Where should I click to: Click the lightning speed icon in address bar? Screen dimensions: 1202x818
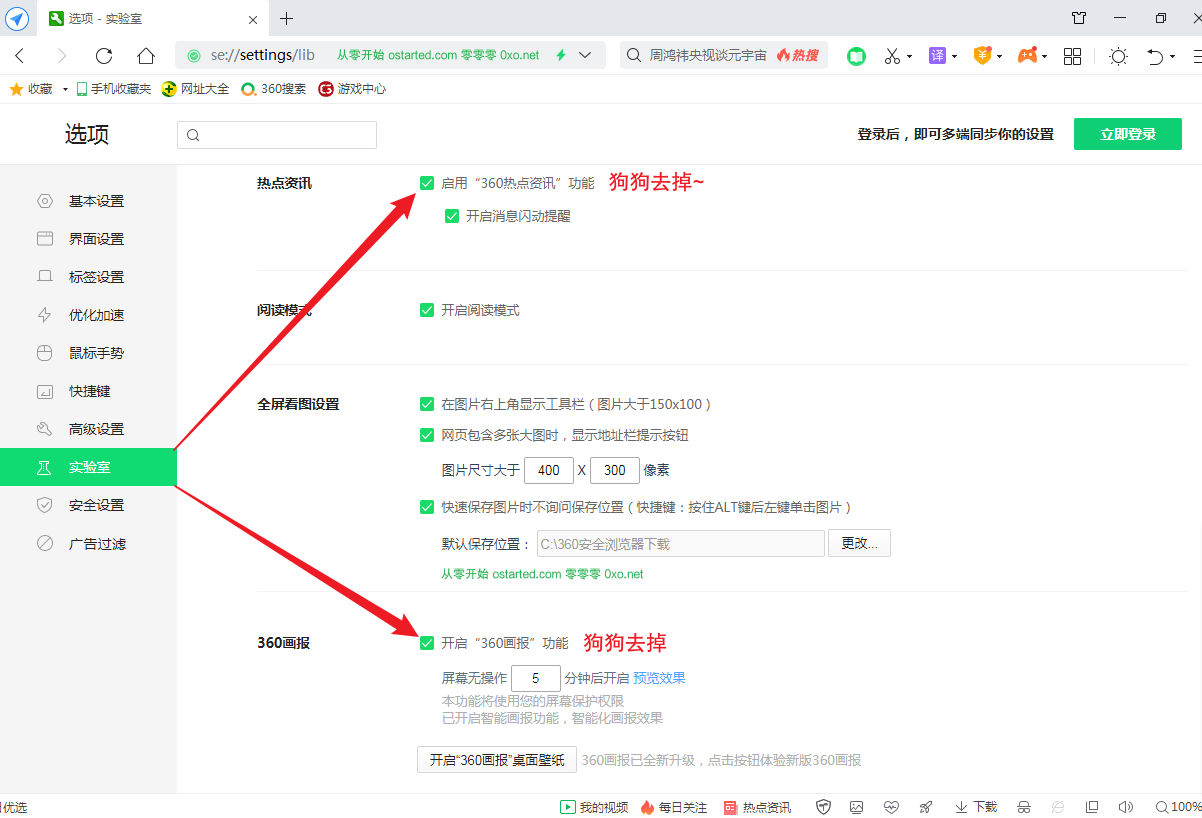561,55
